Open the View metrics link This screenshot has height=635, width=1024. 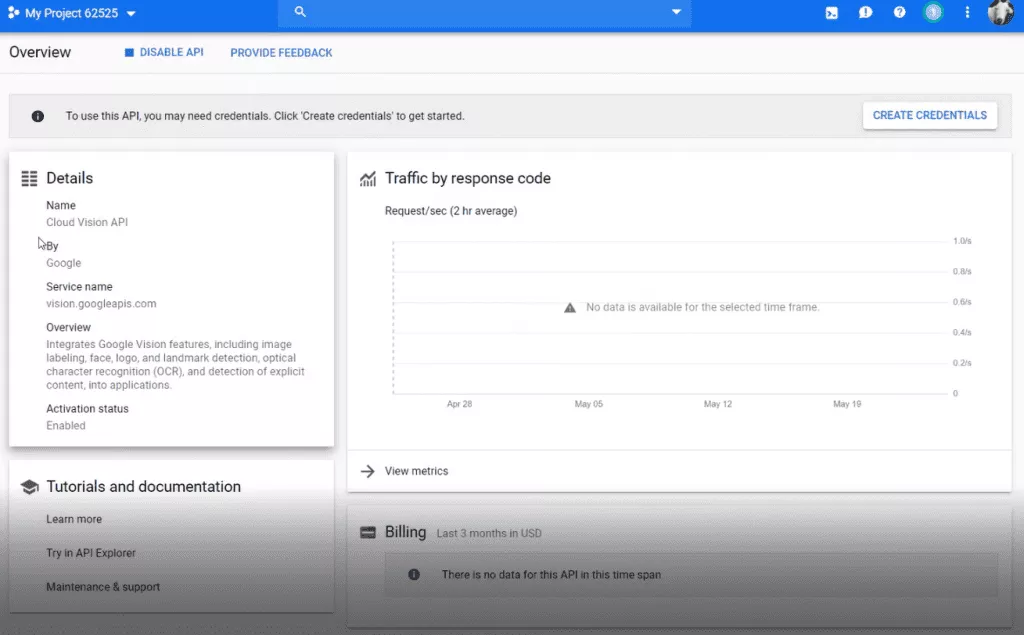click(416, 471)
